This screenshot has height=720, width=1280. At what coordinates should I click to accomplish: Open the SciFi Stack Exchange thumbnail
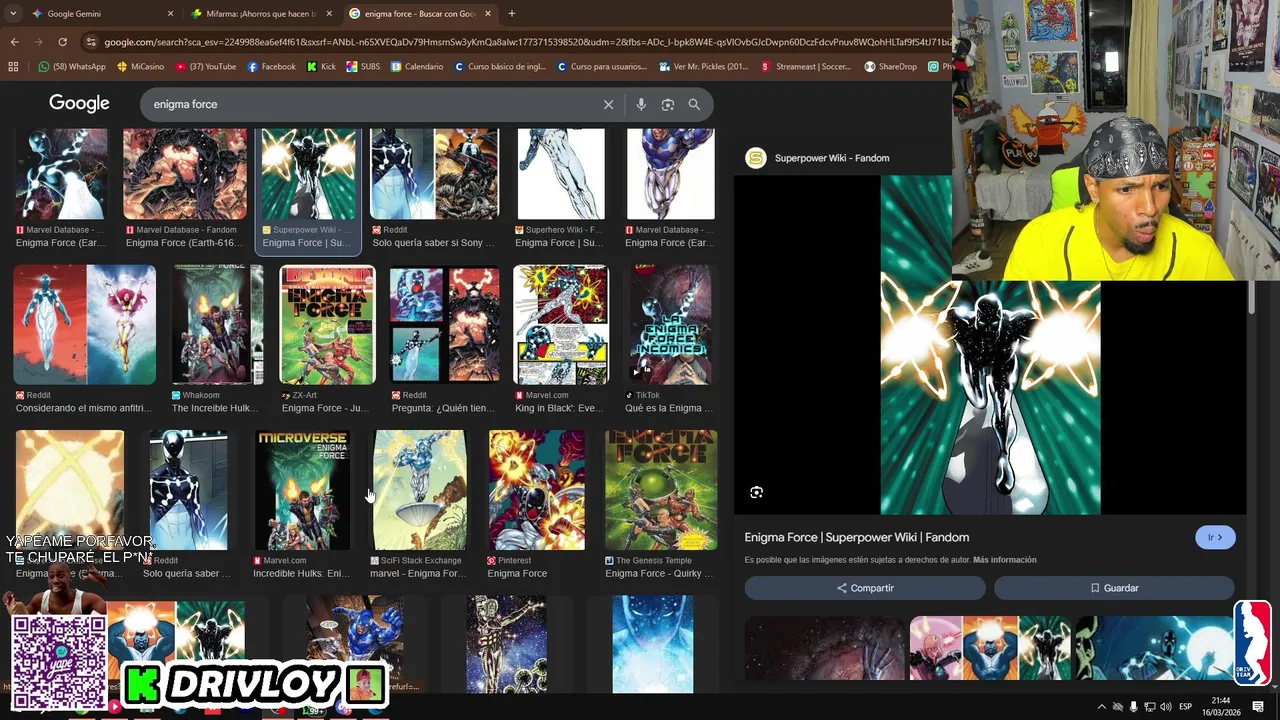pos(419,490)
